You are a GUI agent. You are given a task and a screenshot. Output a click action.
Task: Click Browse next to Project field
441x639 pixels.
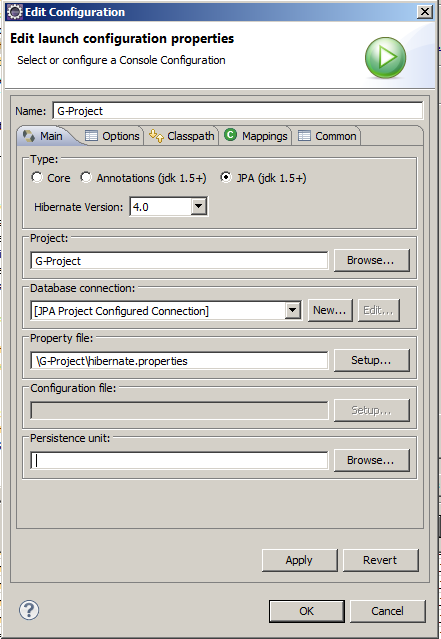tap(371, 260)
